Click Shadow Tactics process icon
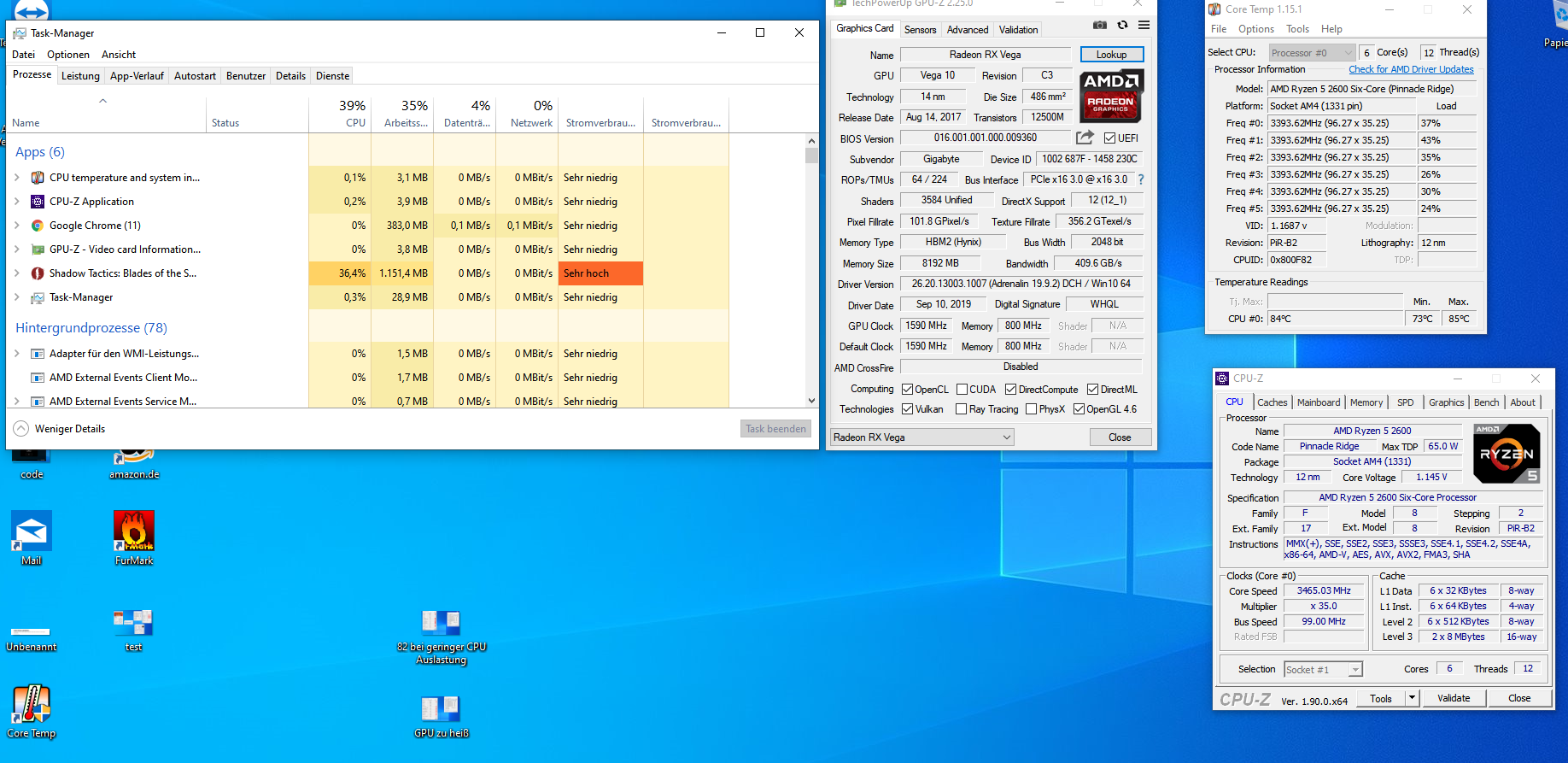 [x=38, y=273]
